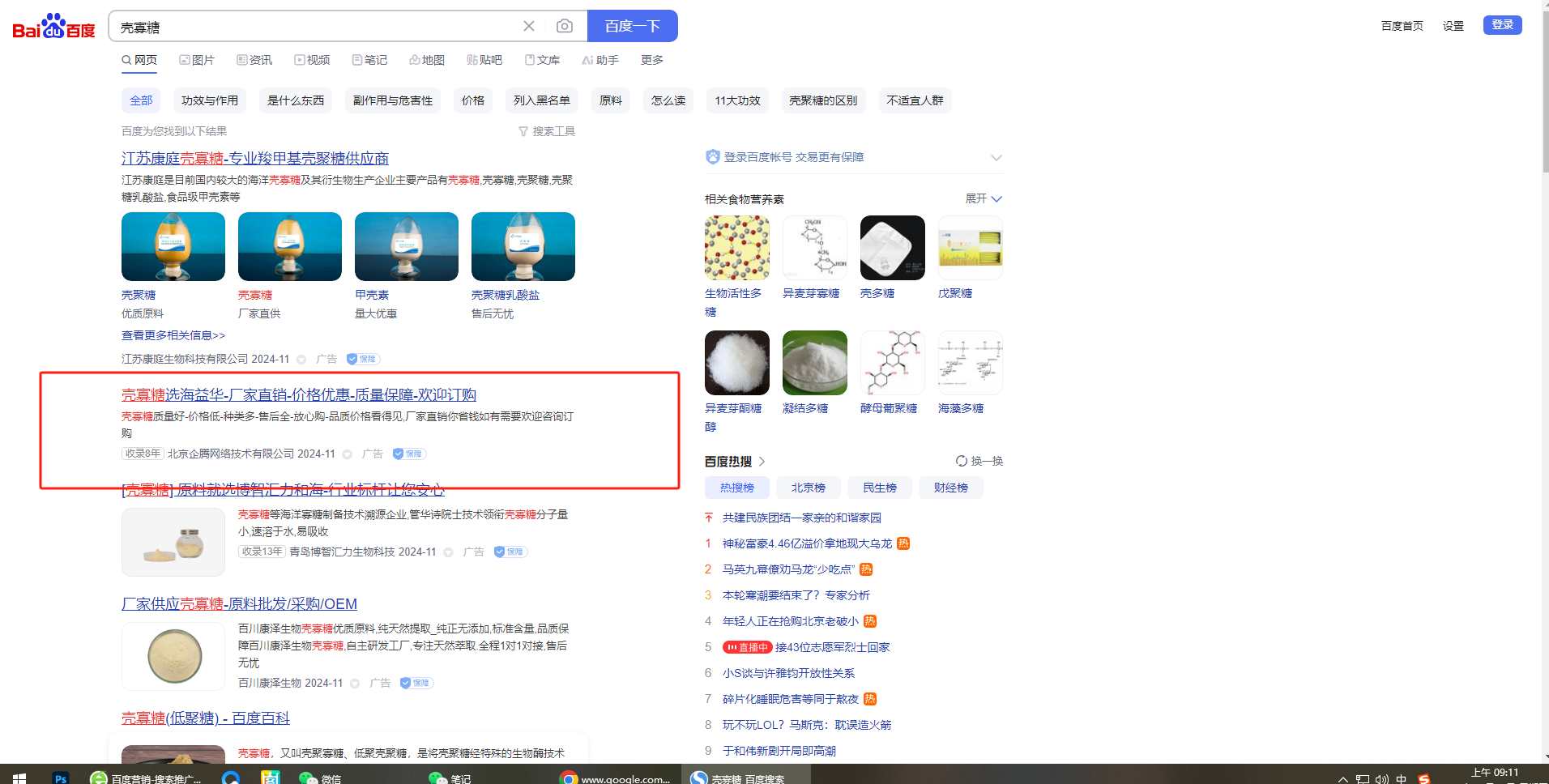This screenshot has width=1549, height=784.
Task: Click the 登录 login button
Action: tap(1503, 25)
